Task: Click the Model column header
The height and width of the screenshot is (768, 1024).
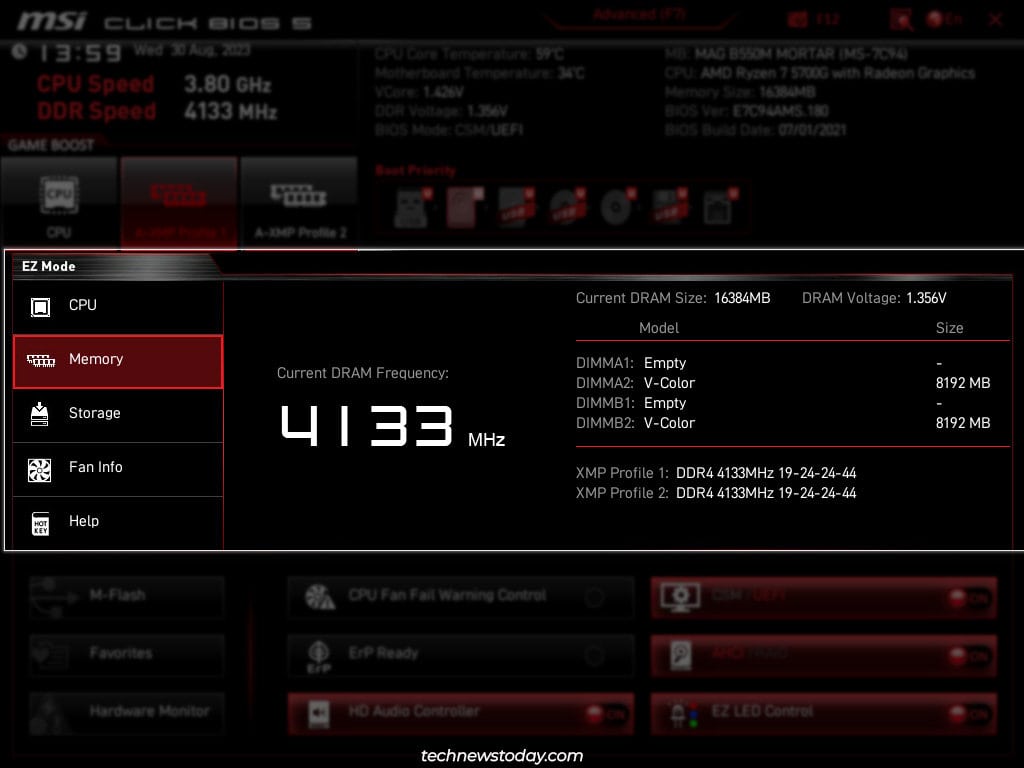Action: click(659, 328)
